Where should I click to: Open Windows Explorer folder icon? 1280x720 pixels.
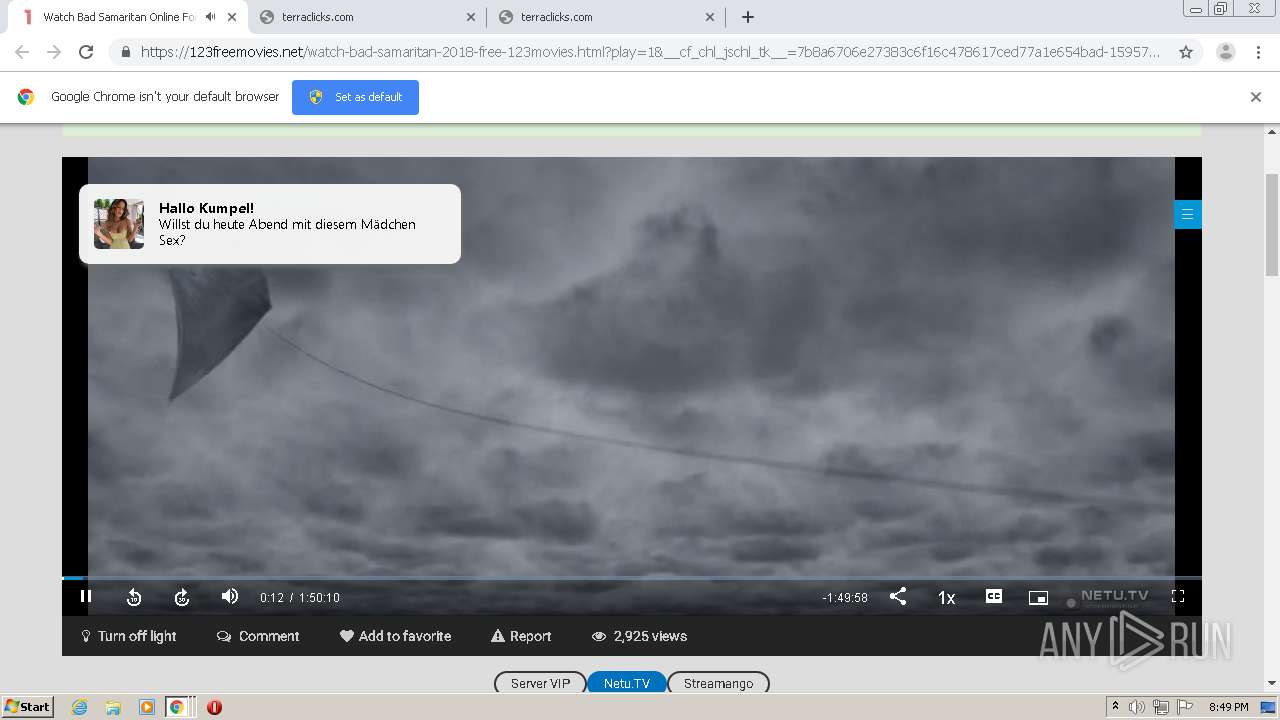coord(113,707)
